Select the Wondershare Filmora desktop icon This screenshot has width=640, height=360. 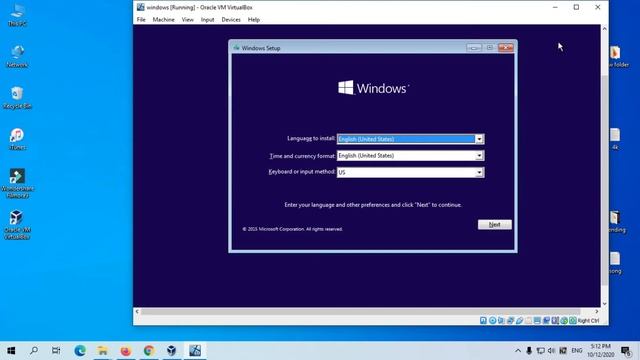17,184
